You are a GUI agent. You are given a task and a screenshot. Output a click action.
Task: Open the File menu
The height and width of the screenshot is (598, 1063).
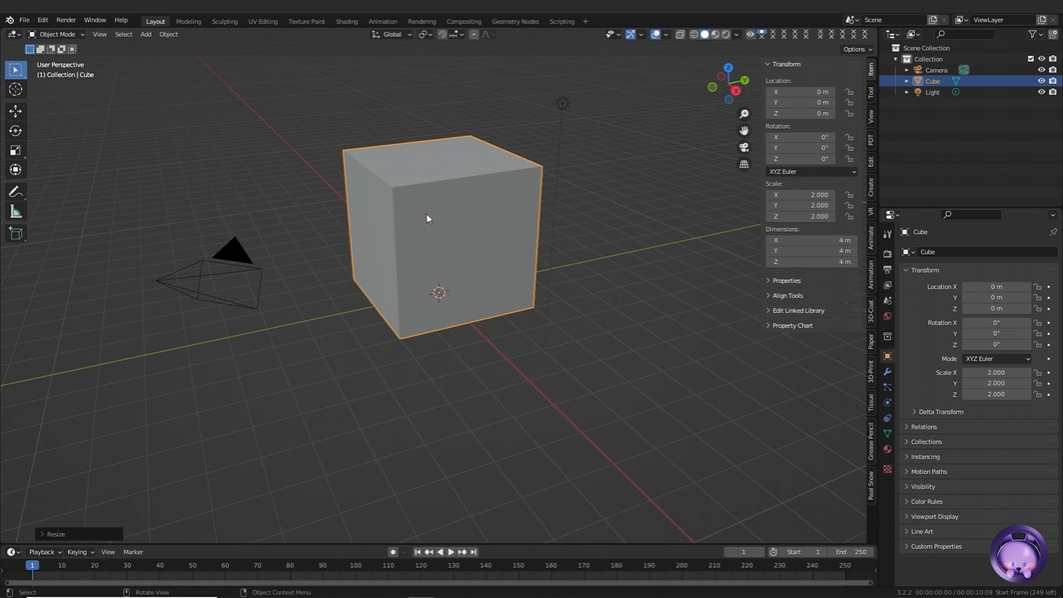point(24,20)
